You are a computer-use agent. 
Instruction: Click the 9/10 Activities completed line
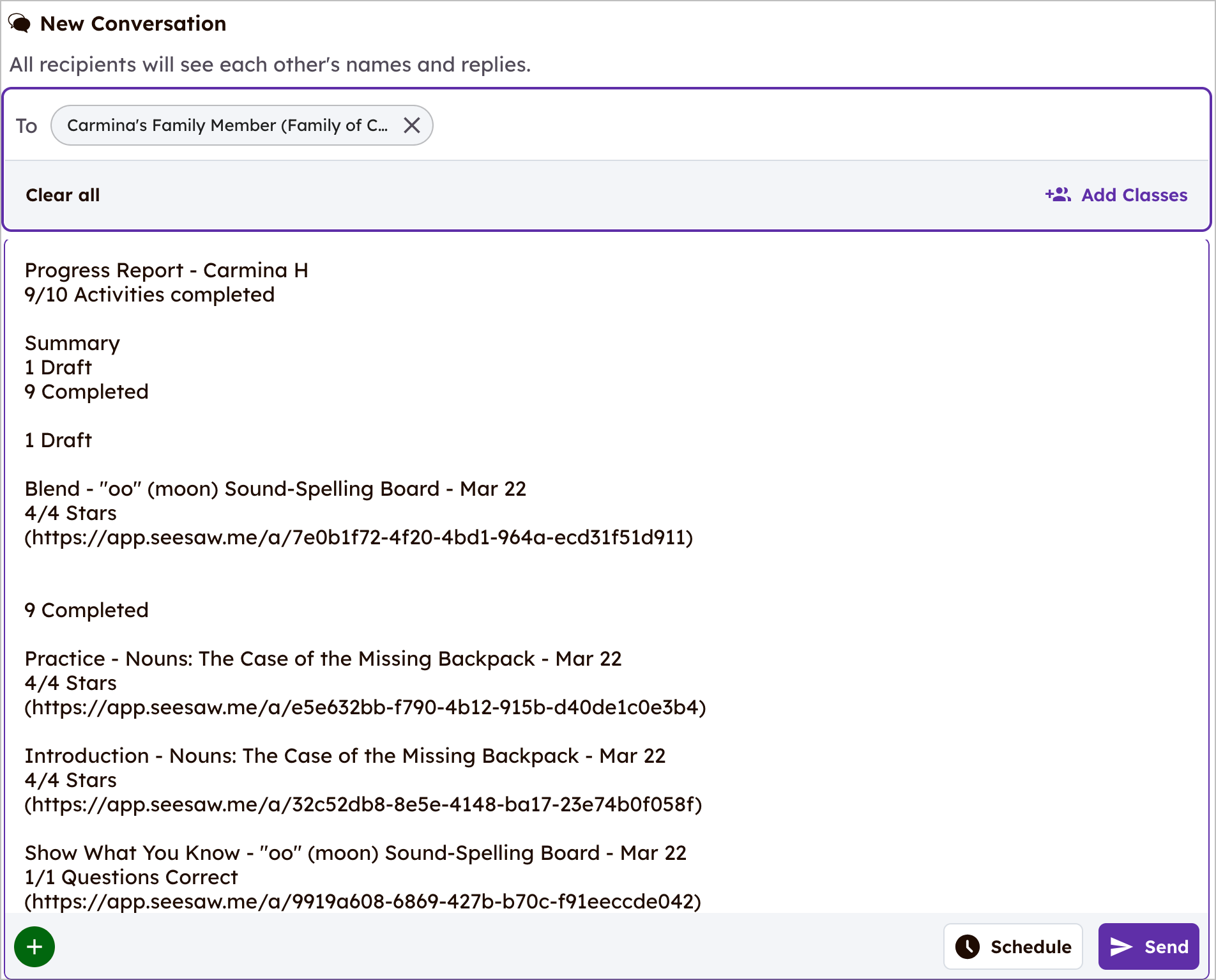click(x=149, y=295)
